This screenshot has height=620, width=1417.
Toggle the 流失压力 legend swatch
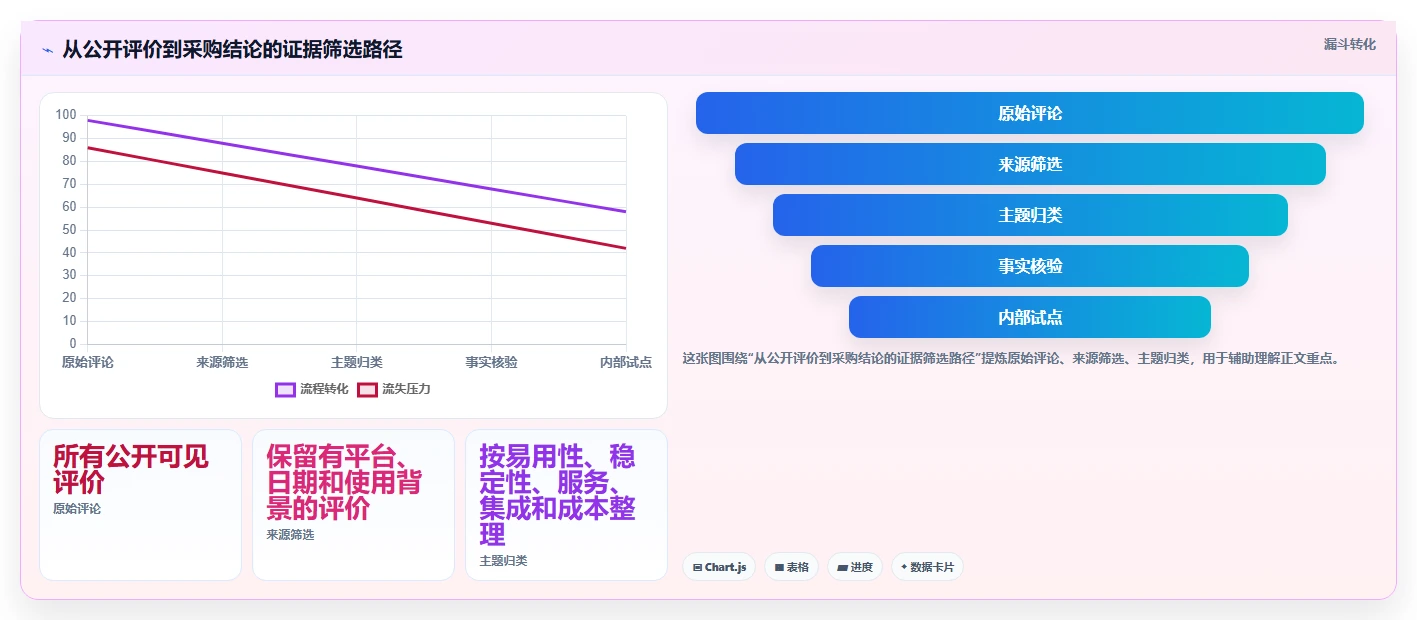tap(367, 389)
